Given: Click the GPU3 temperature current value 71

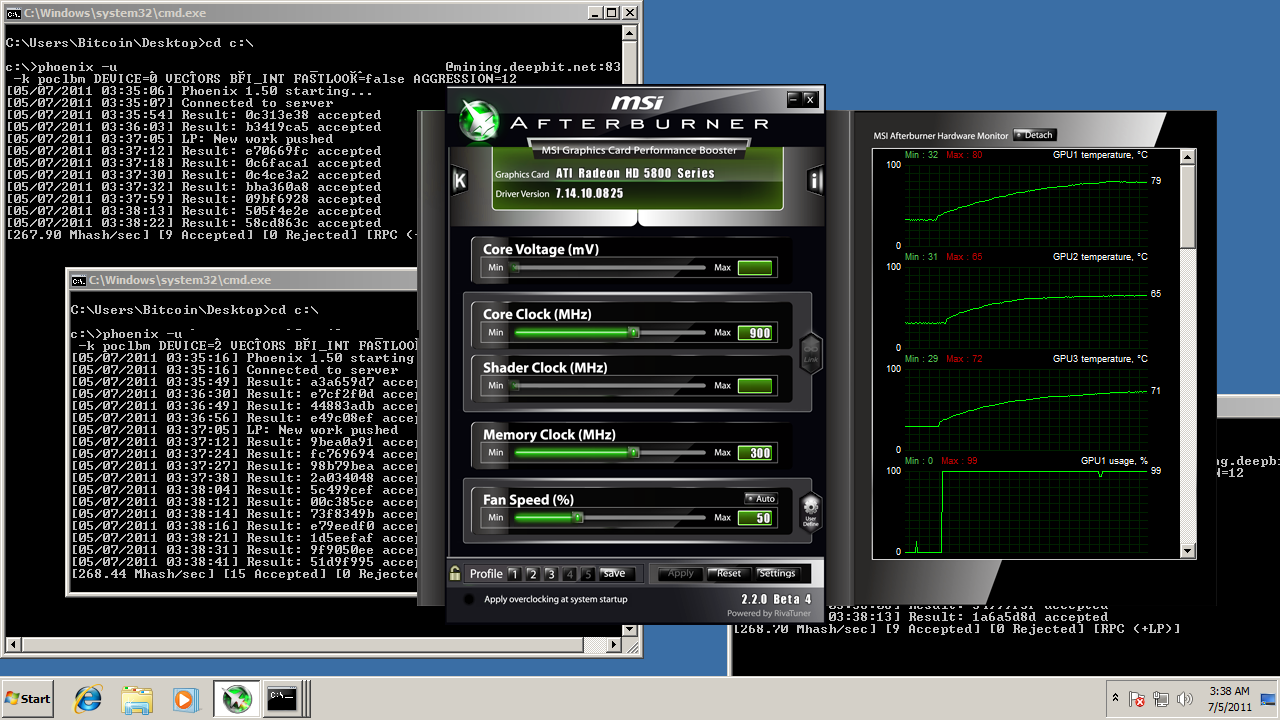Looking at the screenshot, I should click(x=1156, y=391).
